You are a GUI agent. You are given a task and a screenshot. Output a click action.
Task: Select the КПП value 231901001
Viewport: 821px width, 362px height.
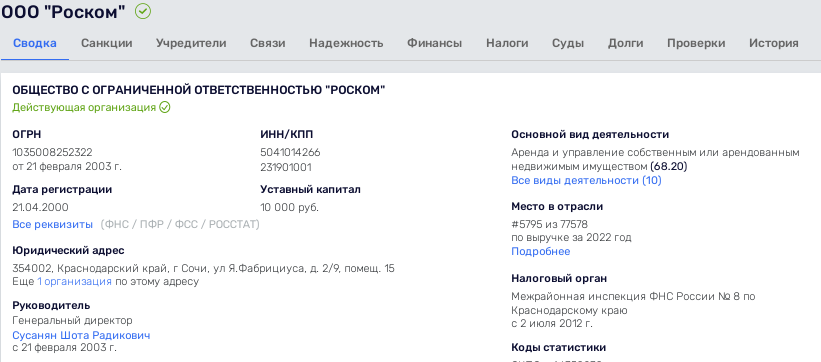286,168
